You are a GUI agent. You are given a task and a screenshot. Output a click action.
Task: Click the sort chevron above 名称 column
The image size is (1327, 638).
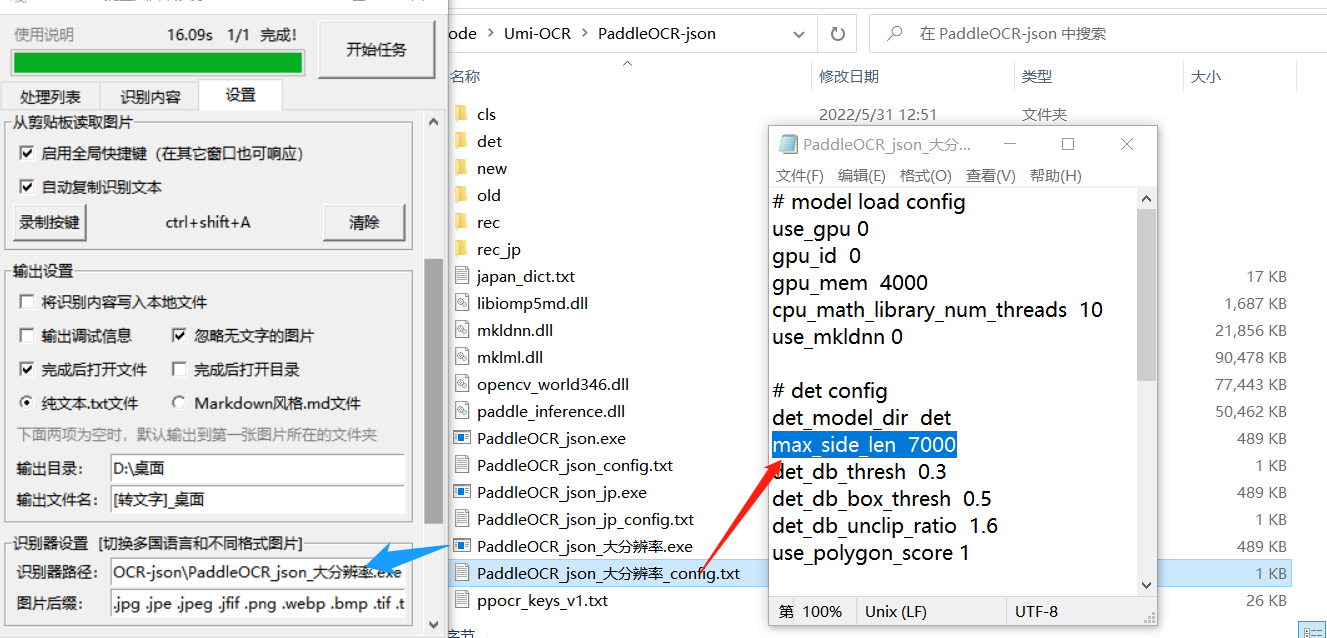coord(628,63)
